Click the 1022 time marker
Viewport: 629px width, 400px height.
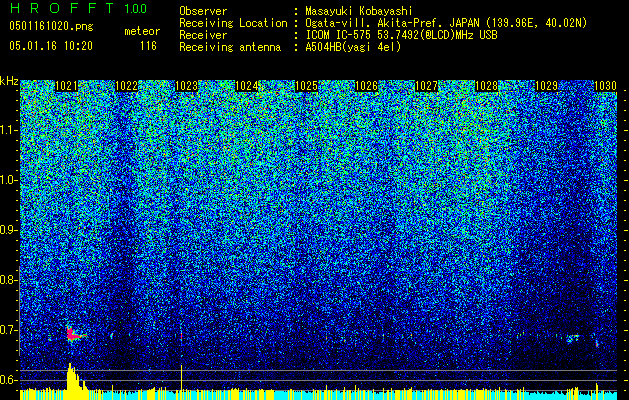click(x=126, y=86)
